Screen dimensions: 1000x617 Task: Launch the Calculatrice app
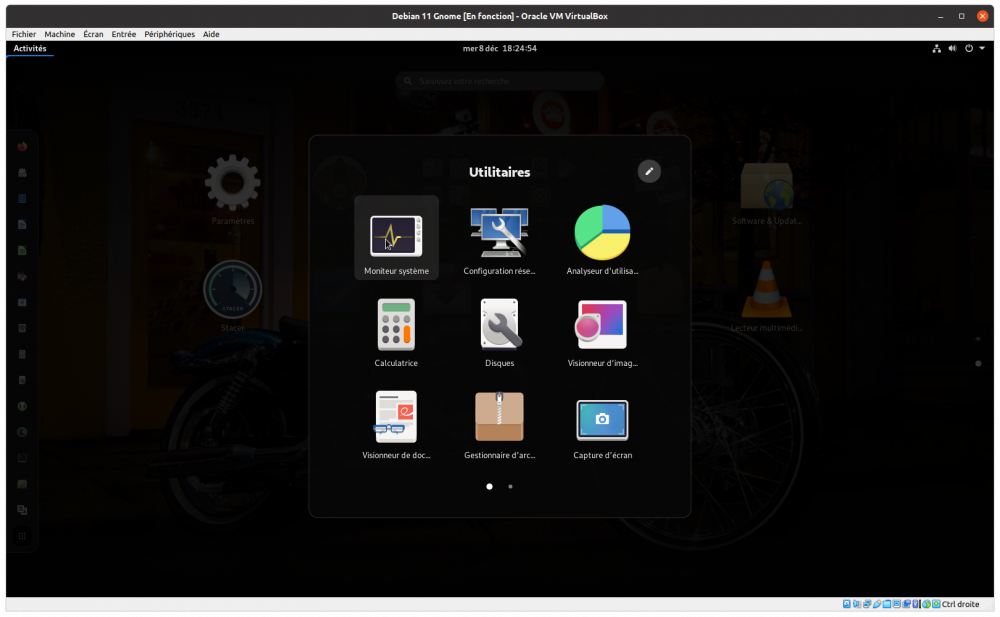tap(396, 326)
